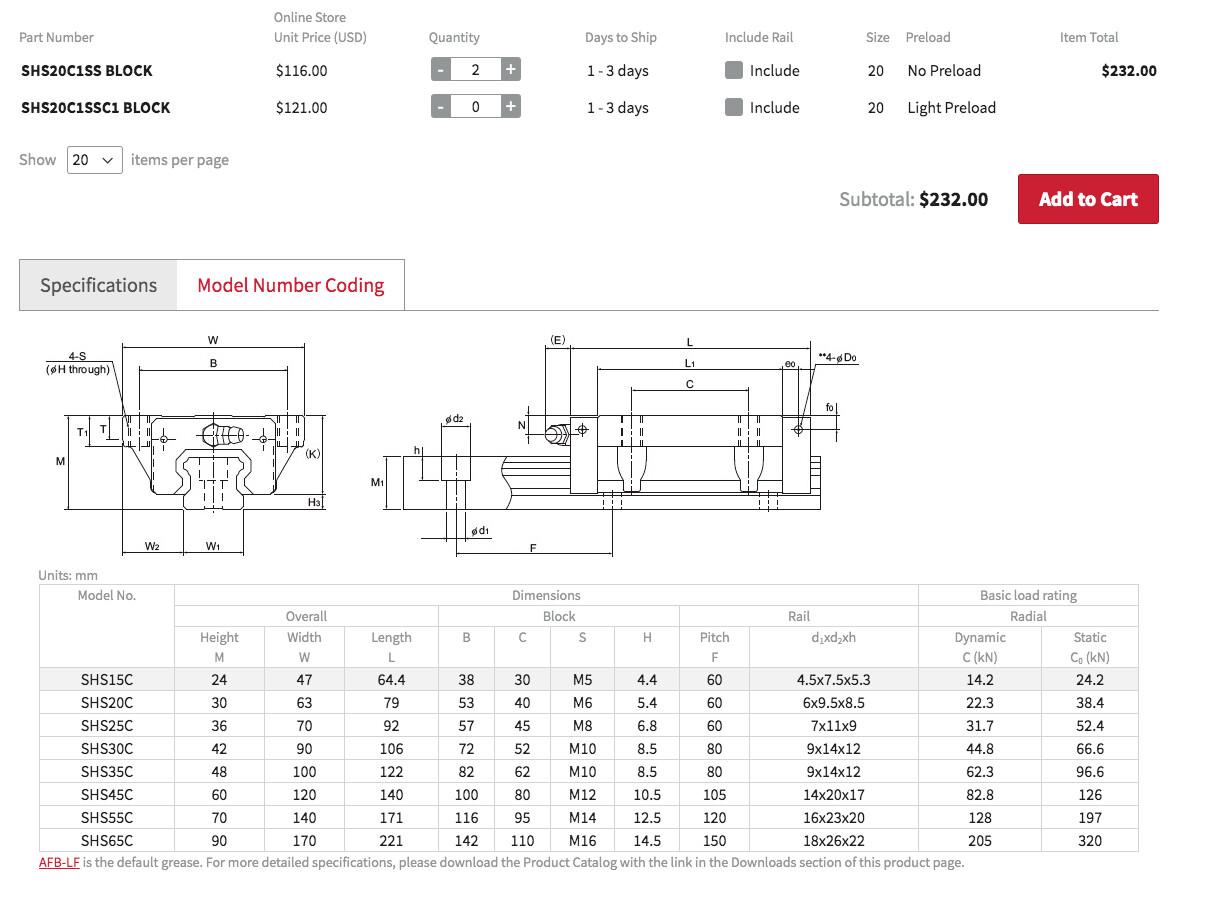Viewport: 1216px width, 916px height.
Task: Switch to the Specifications tab
Action: coord(98,285)
